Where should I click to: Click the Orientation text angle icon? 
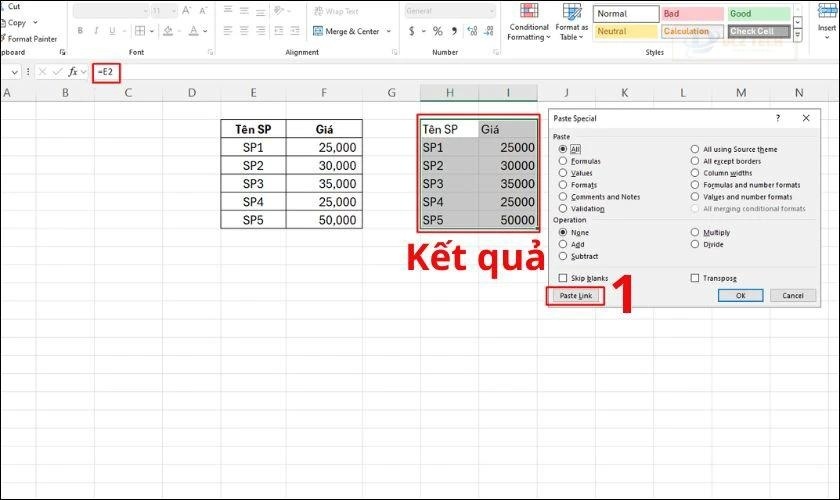(x=278, y=11)
